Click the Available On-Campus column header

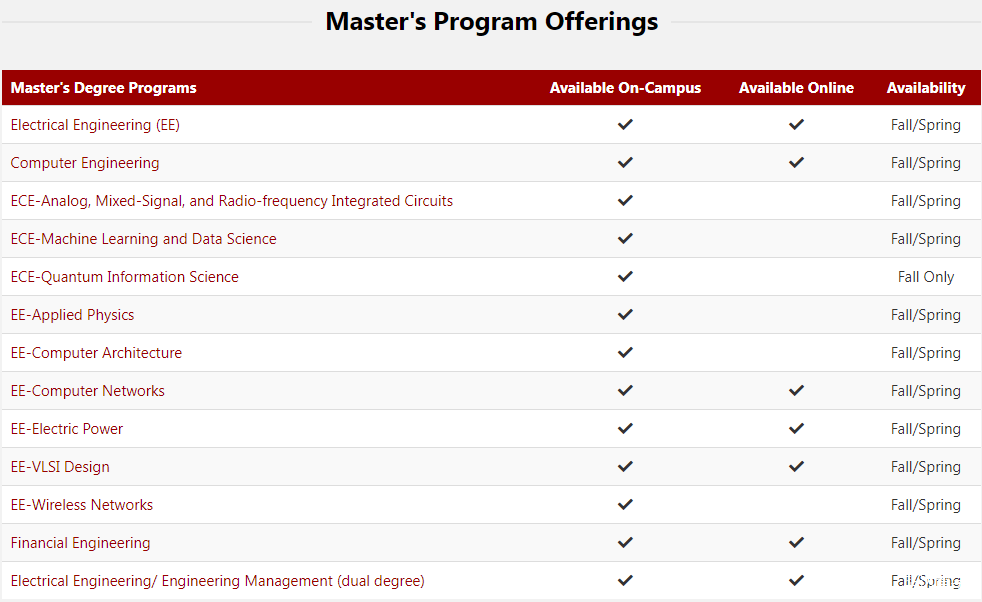pyautogui.click(x=625, y=88)
